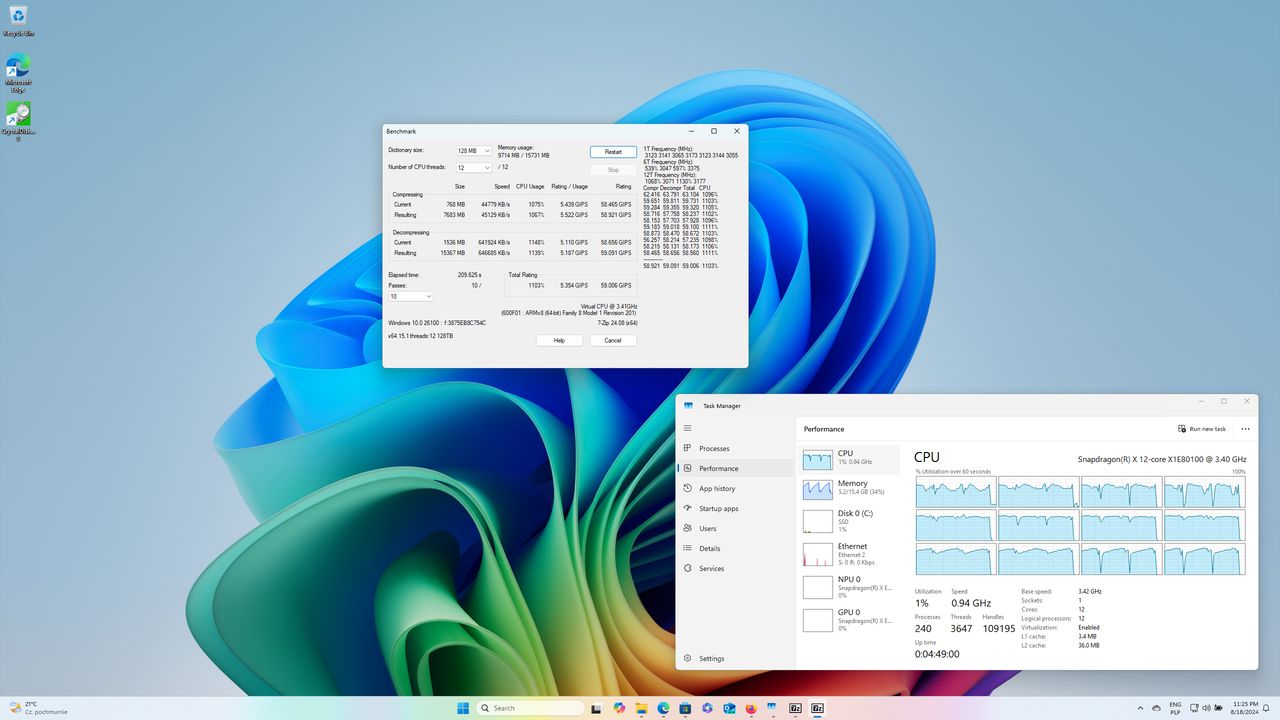Click the Handles count 109195
Viewport: 1280px width, 720px height.
[999, 629]
